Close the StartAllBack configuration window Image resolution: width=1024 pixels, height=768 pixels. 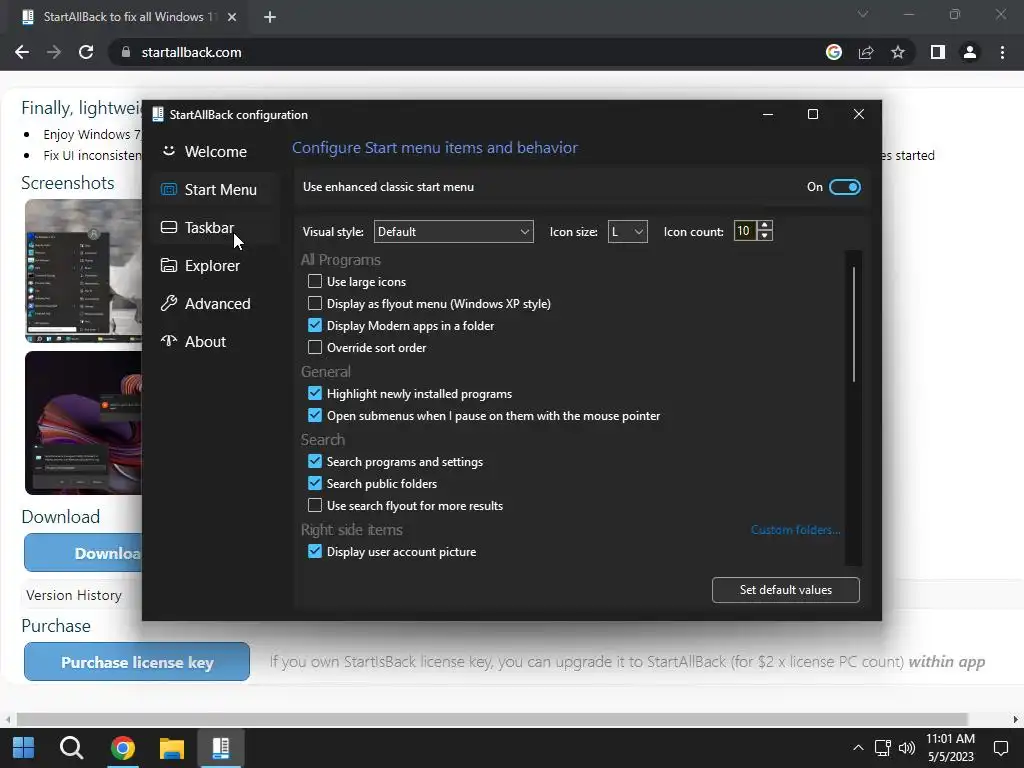pos(859,114)
